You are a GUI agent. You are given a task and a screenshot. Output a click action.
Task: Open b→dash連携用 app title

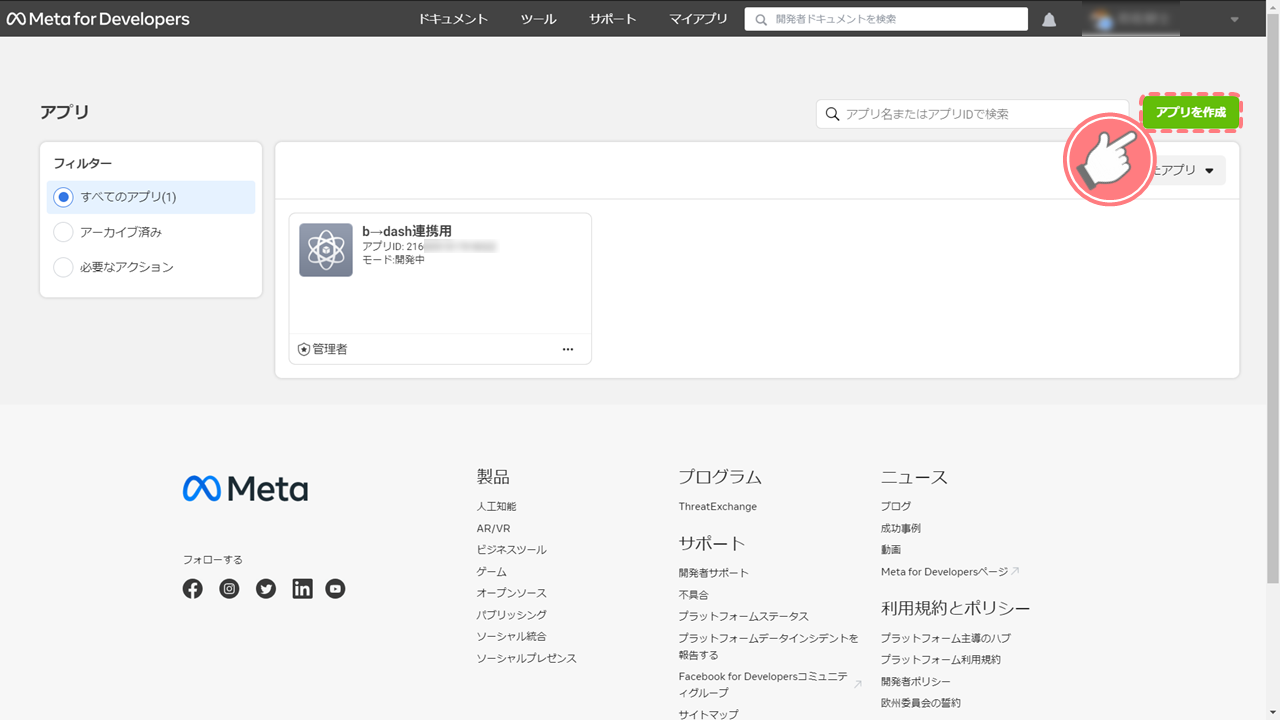(407, 231)
